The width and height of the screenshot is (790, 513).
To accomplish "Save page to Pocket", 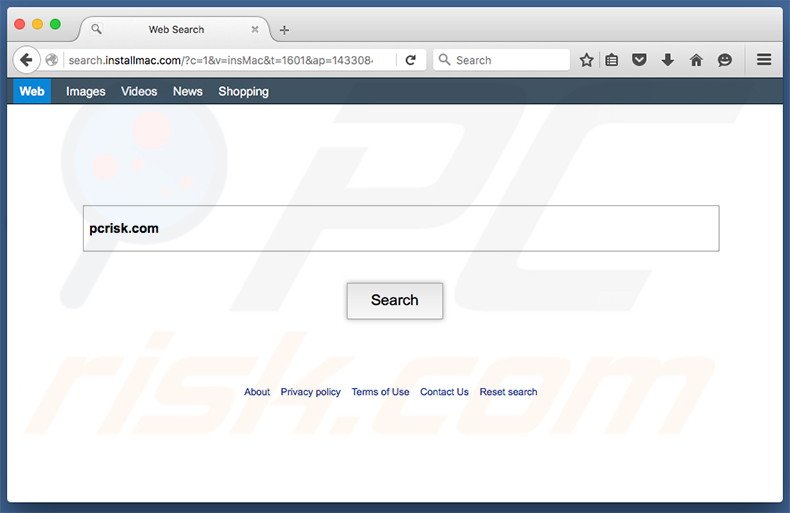I will [x=639, y=60].
